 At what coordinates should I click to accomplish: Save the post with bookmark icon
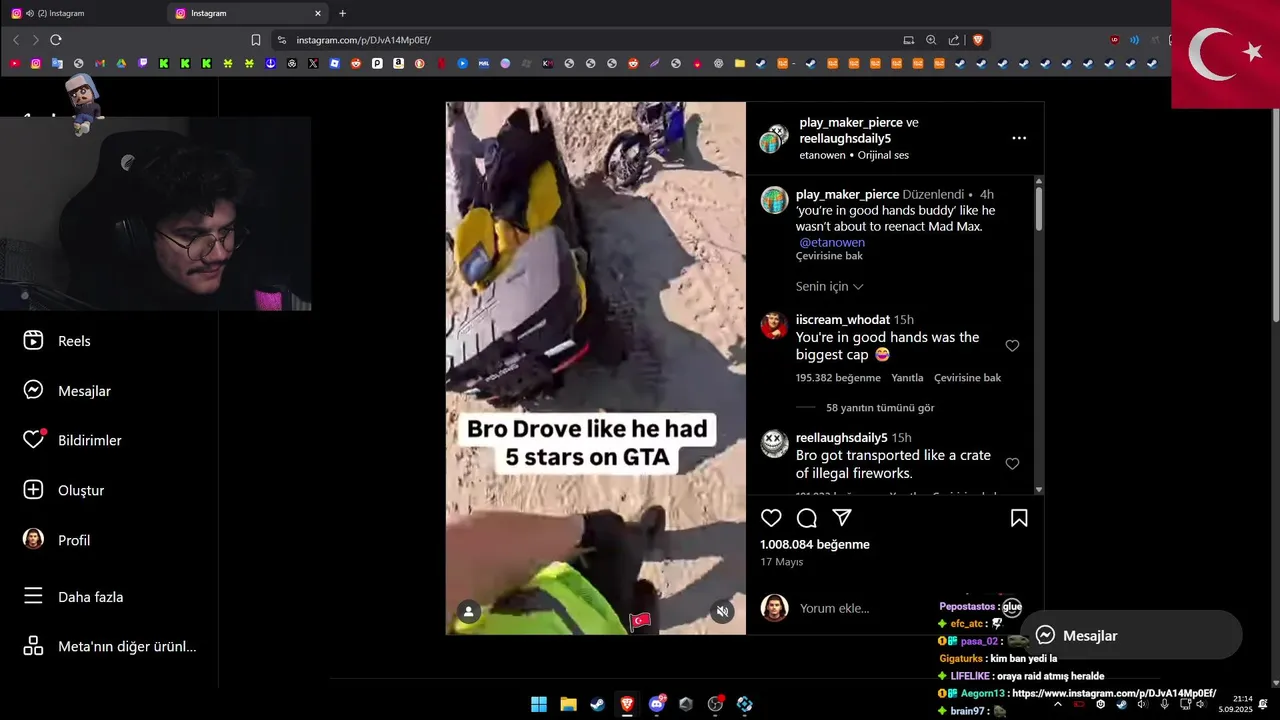pos(1019,518)
